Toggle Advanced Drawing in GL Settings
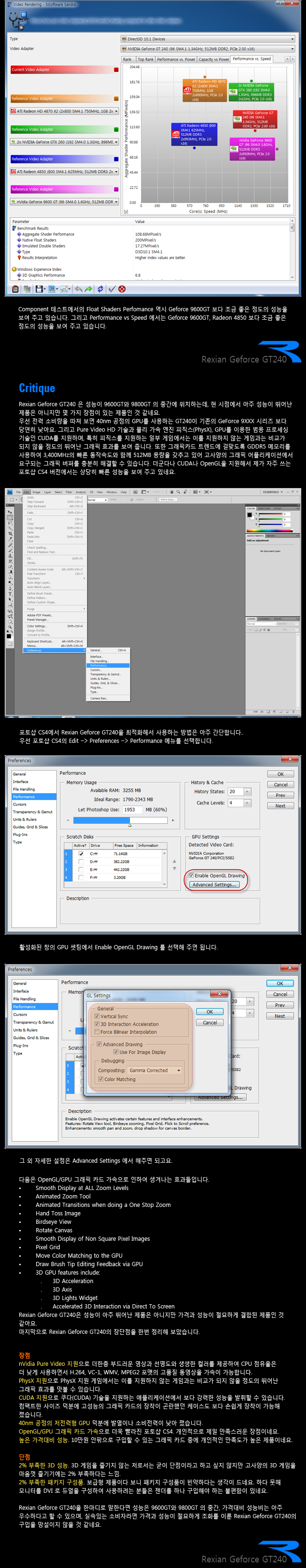306x1568 pixels. 99,1045
